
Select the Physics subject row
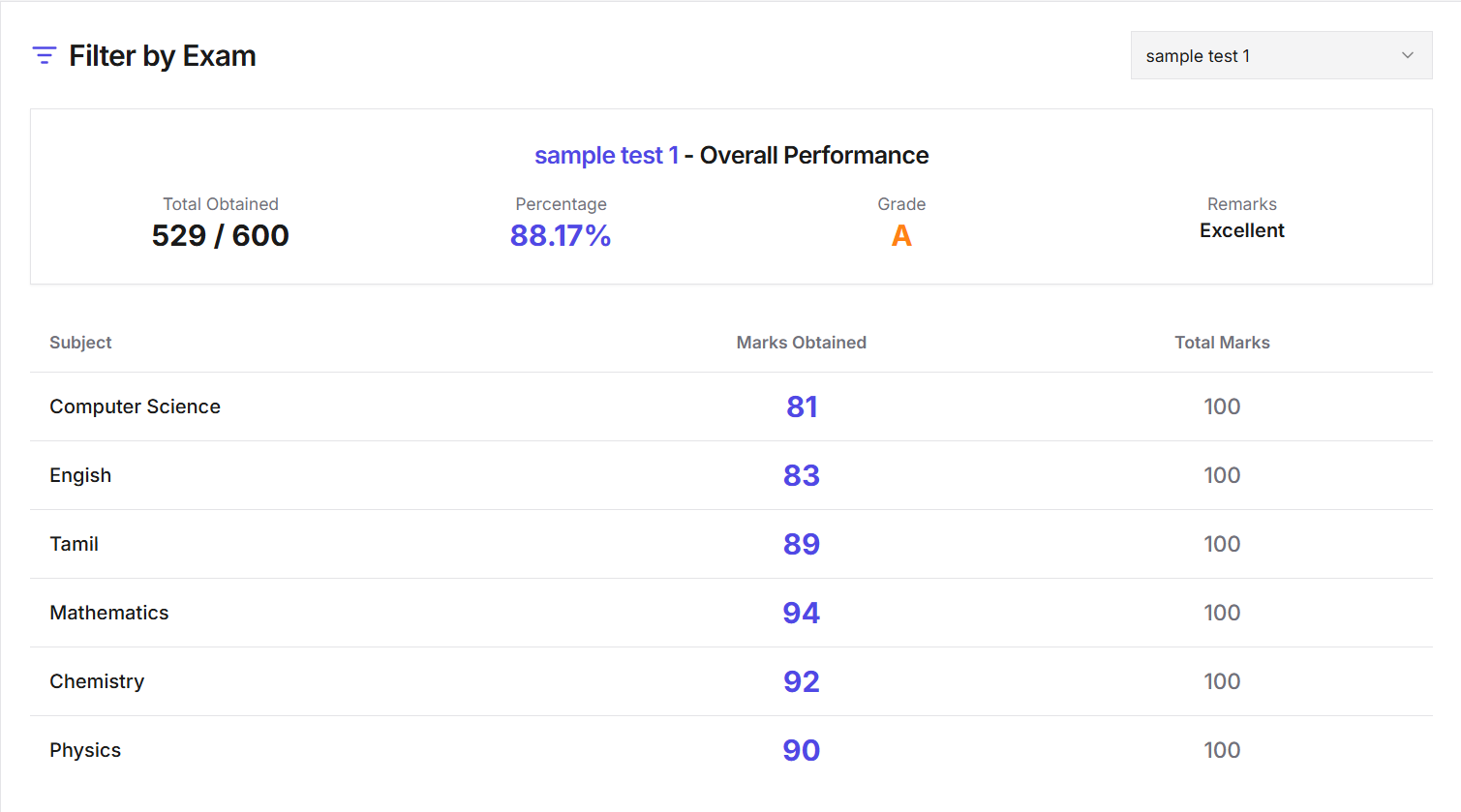tap(85, 750)
